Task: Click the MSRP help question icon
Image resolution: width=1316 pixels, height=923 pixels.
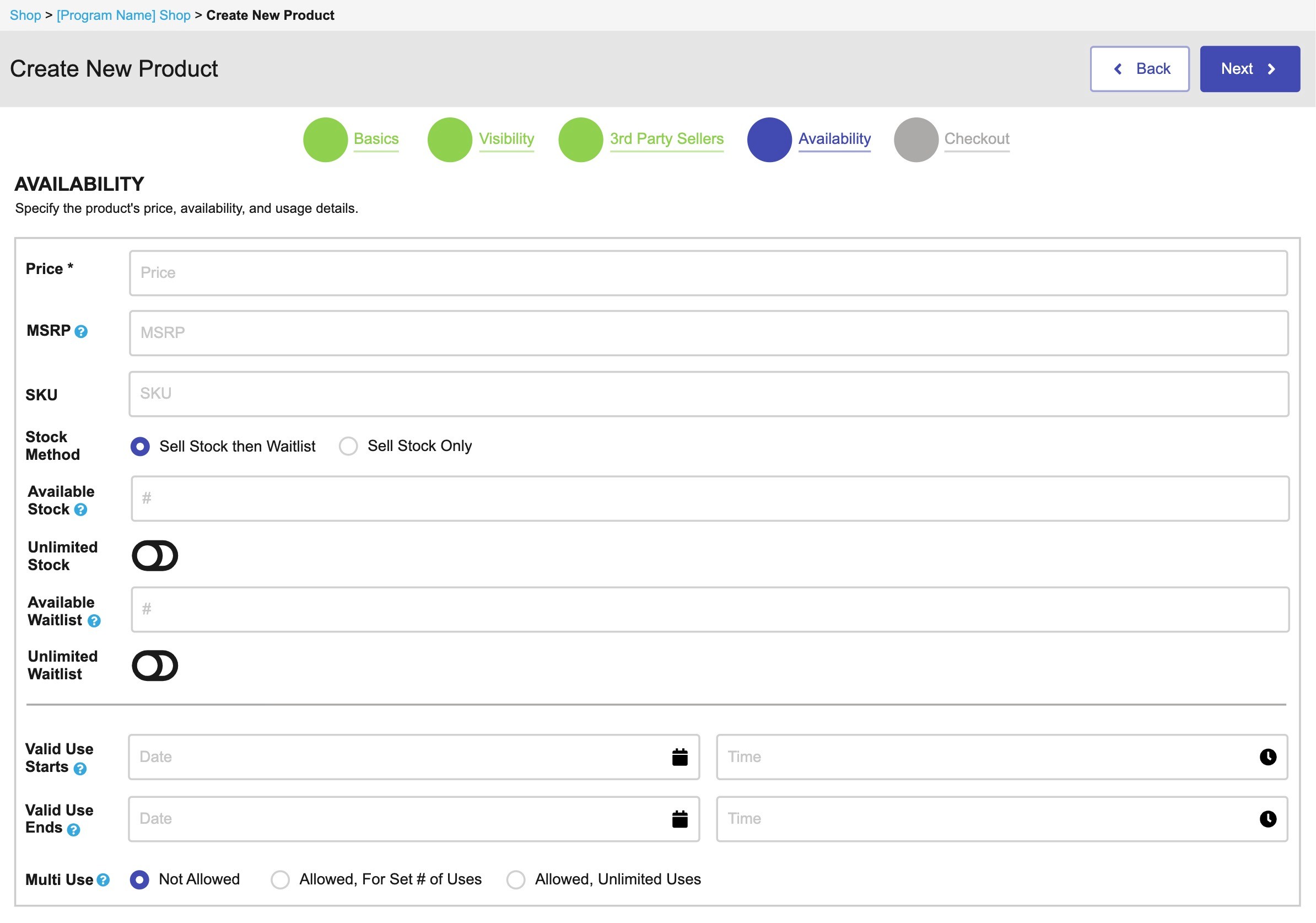Action: [82, 332]
